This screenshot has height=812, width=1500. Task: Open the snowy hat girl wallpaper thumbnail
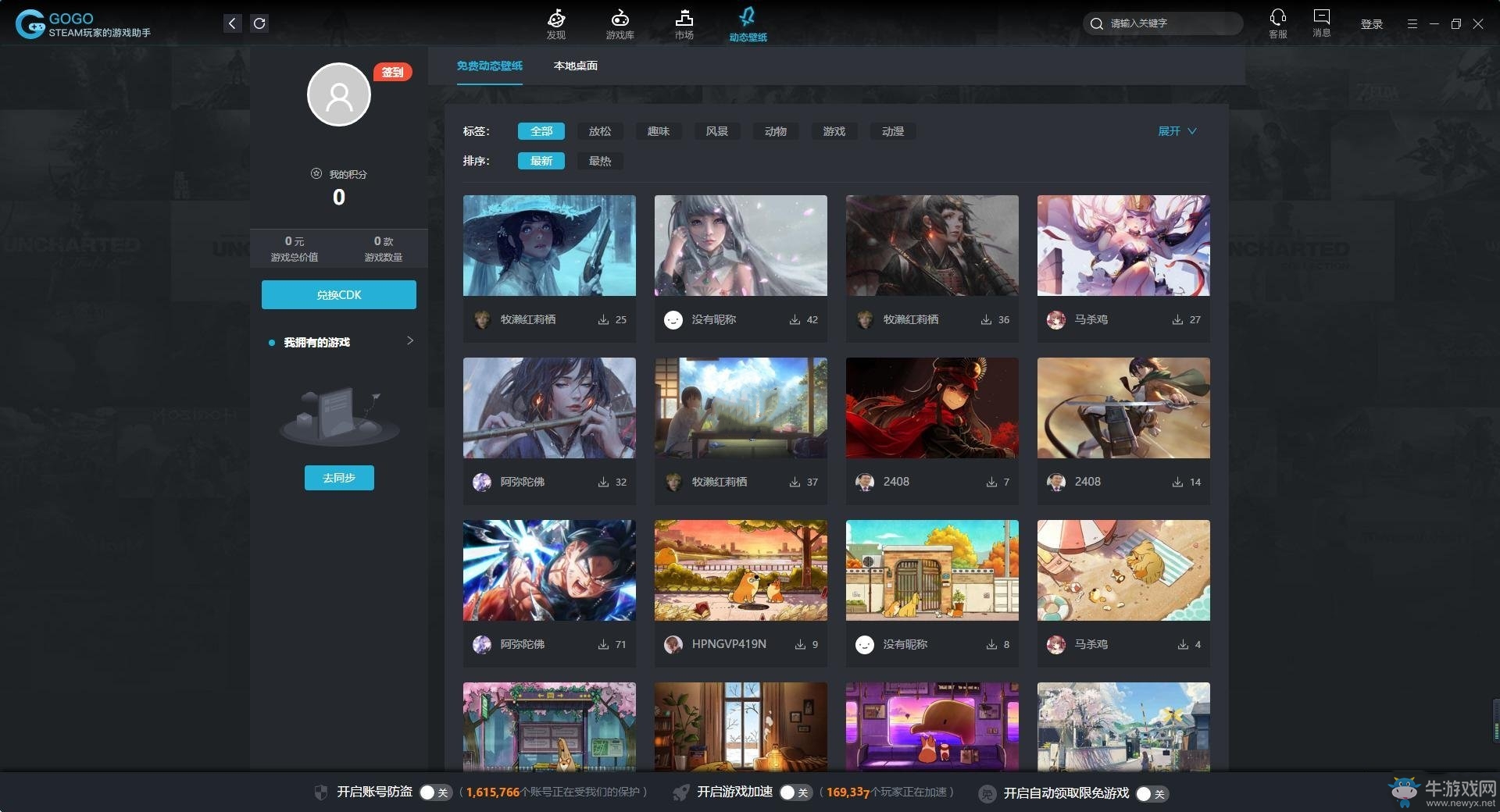[x=549, y=245]
